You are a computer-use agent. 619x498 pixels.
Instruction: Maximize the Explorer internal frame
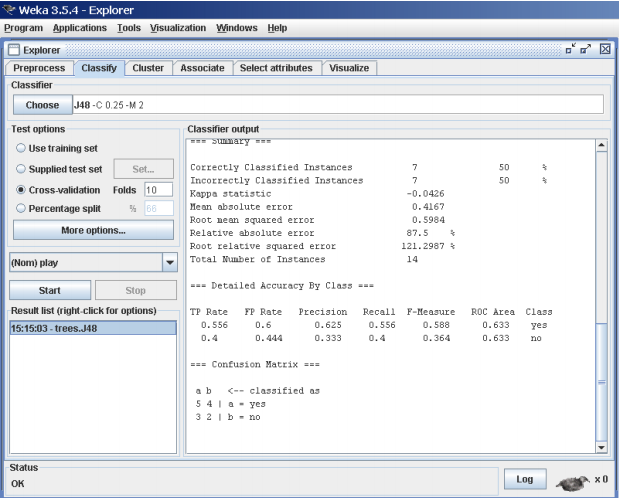(x=585, y=49)
